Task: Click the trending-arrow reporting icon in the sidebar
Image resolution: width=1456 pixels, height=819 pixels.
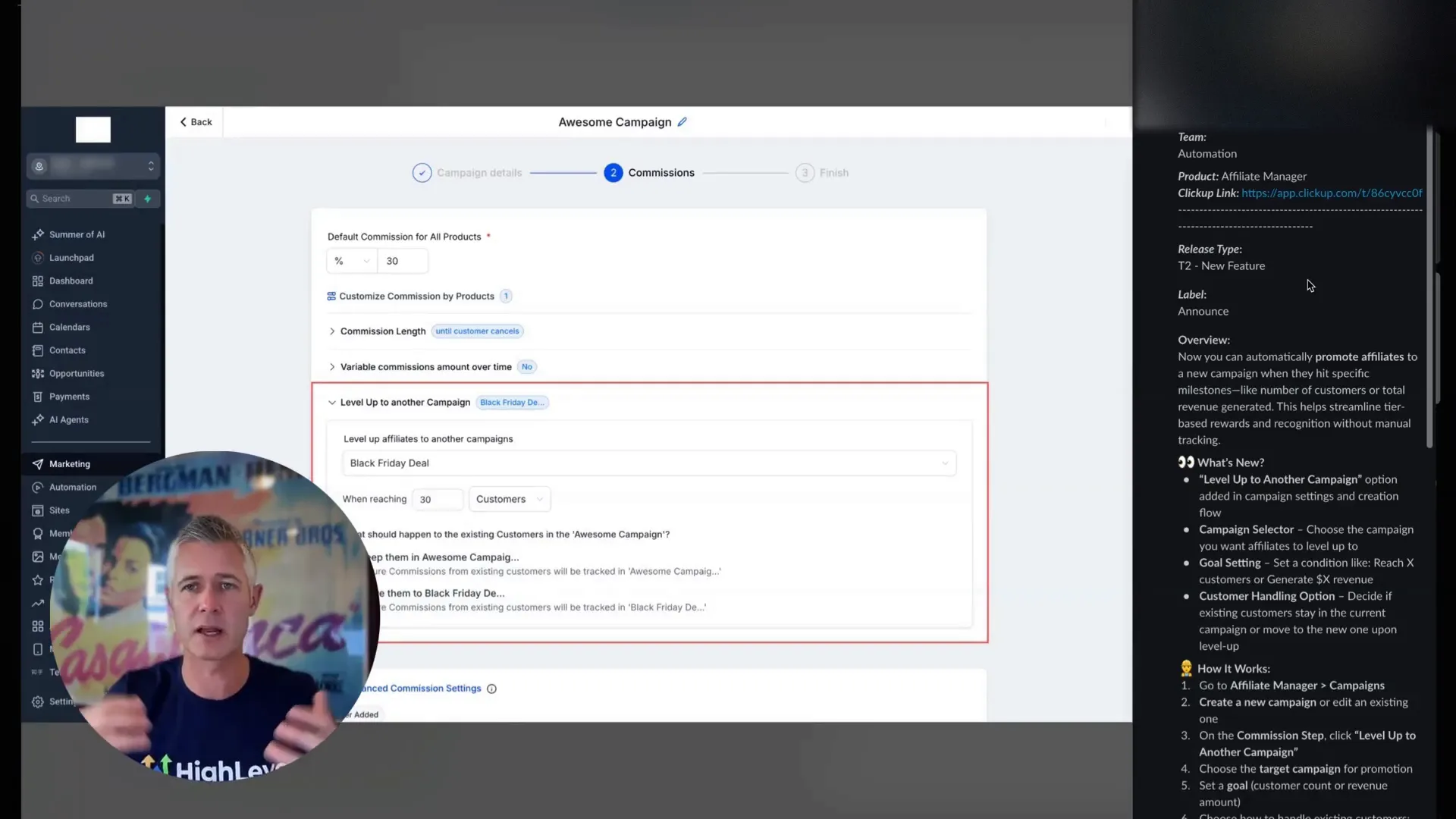Action: coord(38,604)
